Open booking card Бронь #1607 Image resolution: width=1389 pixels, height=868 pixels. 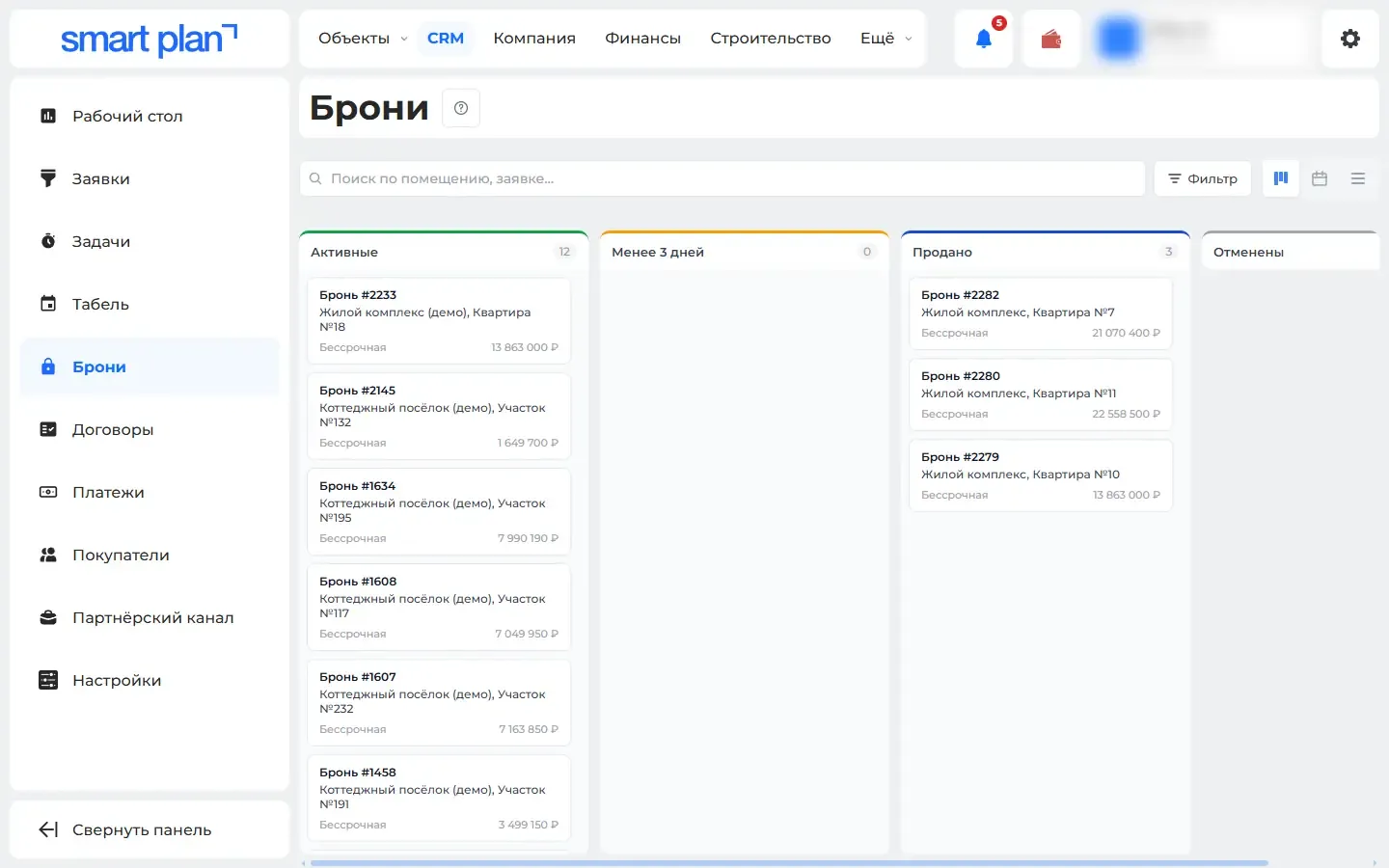point(439,703)
